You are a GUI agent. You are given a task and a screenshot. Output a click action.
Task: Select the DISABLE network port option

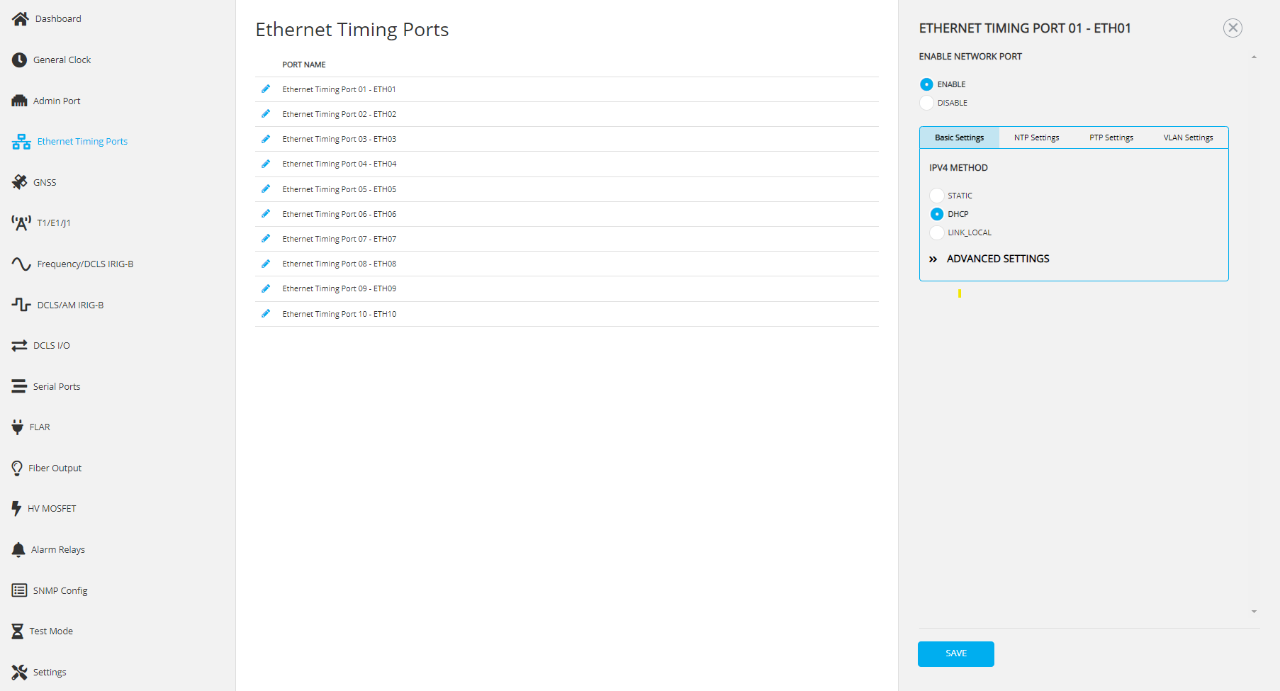tap(927, 103)
